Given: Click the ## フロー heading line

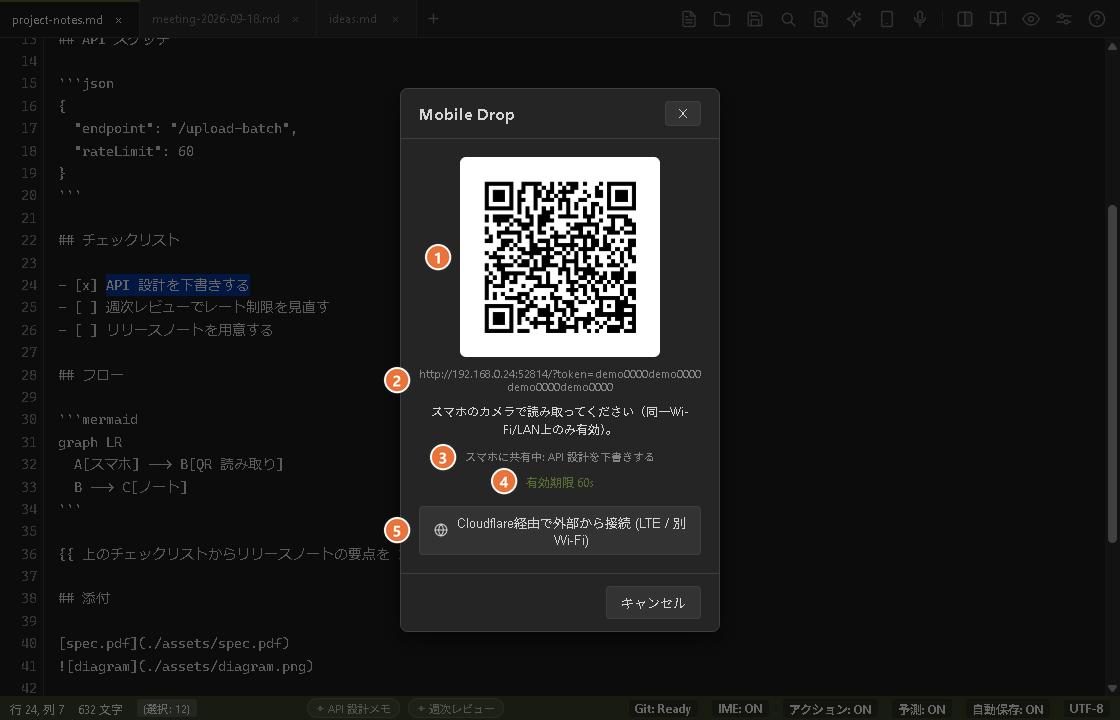Looking at the screenshot, I should [x=91, y=375].
